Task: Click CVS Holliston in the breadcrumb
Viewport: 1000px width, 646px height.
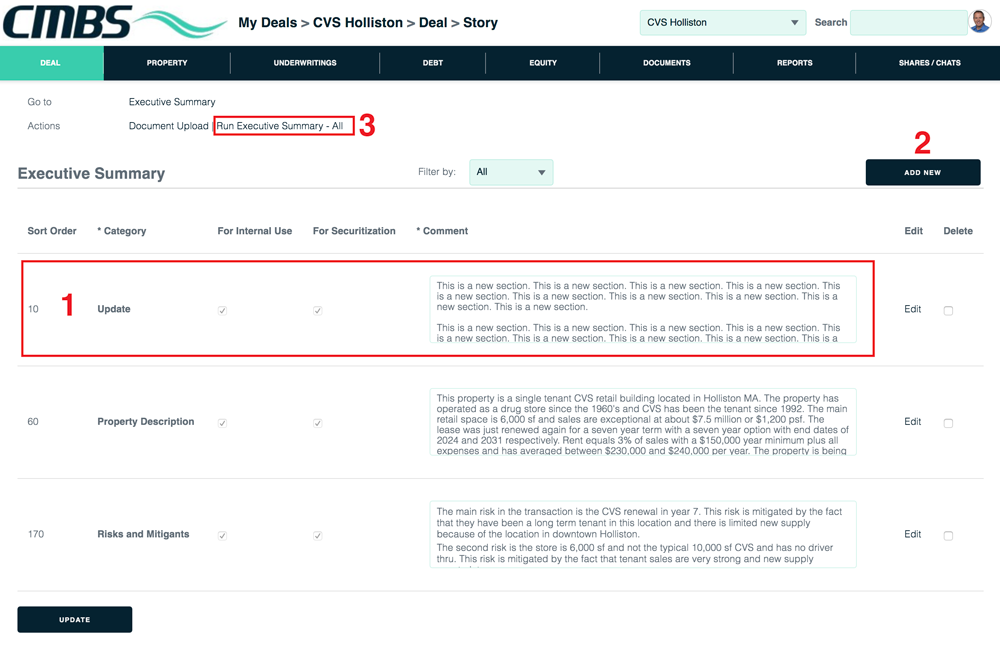Action: coord(358,22)
